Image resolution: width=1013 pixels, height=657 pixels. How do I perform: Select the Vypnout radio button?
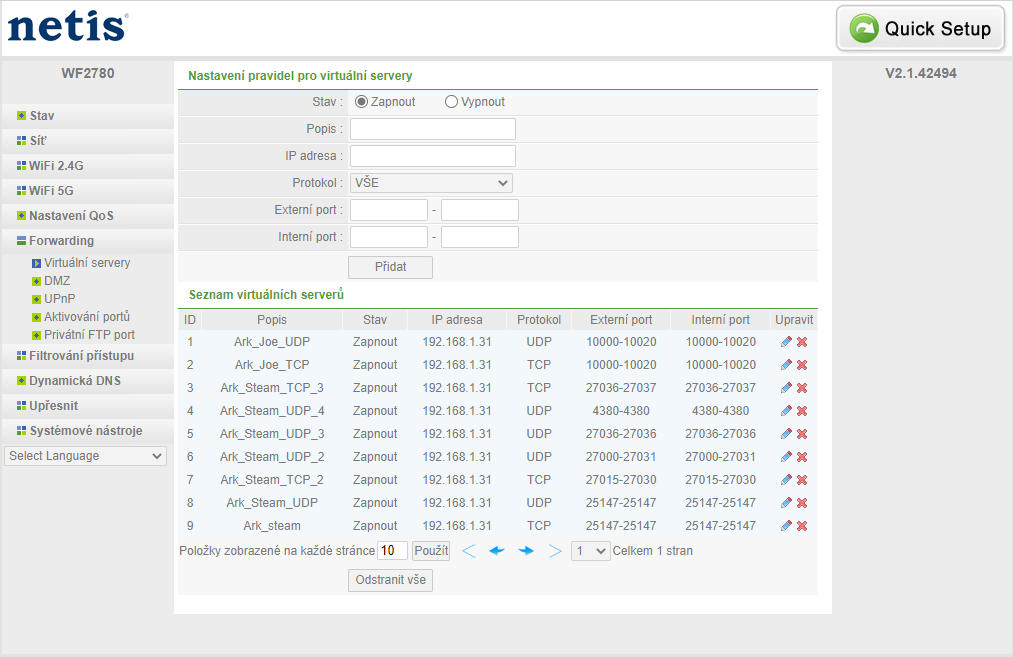pyautogui.click(x=451, y=102)
